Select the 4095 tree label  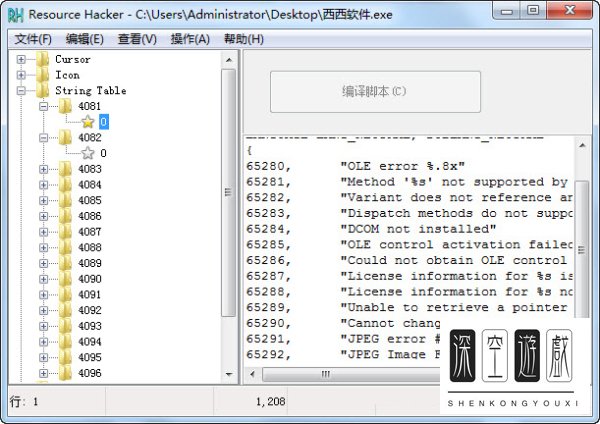(x=90, y=357)
